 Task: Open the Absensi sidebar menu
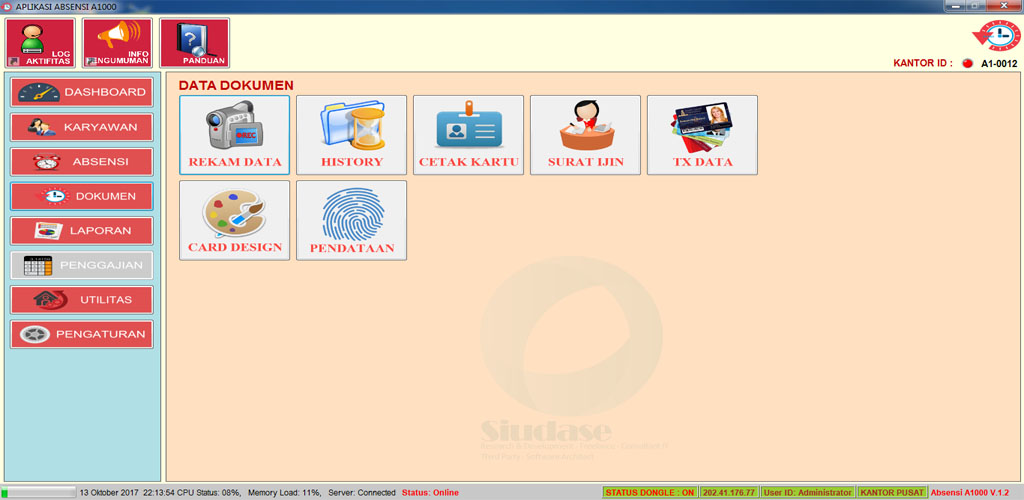tap(82, 162)
